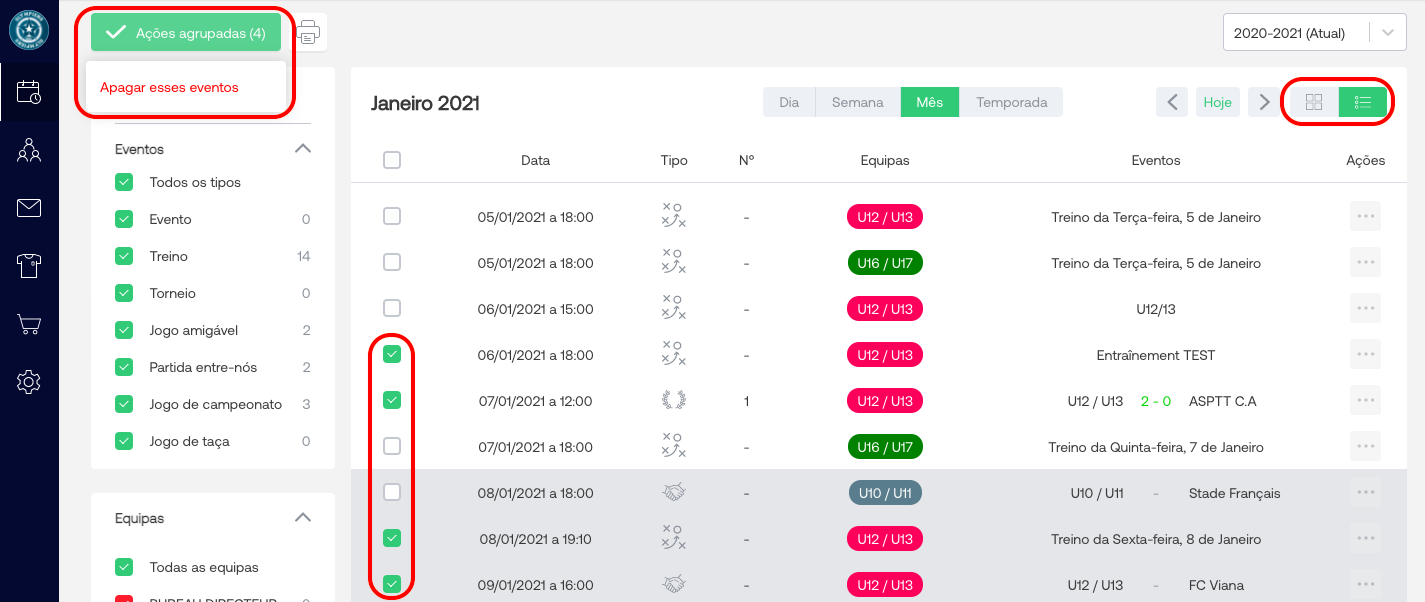Open the settings gear icon
This screenshot has height=602, width=1425.
tap(29, 381)
